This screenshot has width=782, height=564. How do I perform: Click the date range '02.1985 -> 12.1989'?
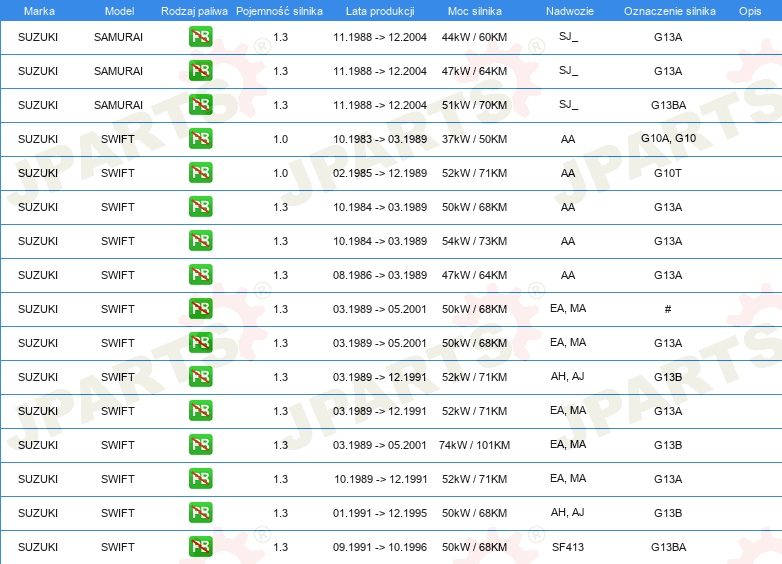380,173
